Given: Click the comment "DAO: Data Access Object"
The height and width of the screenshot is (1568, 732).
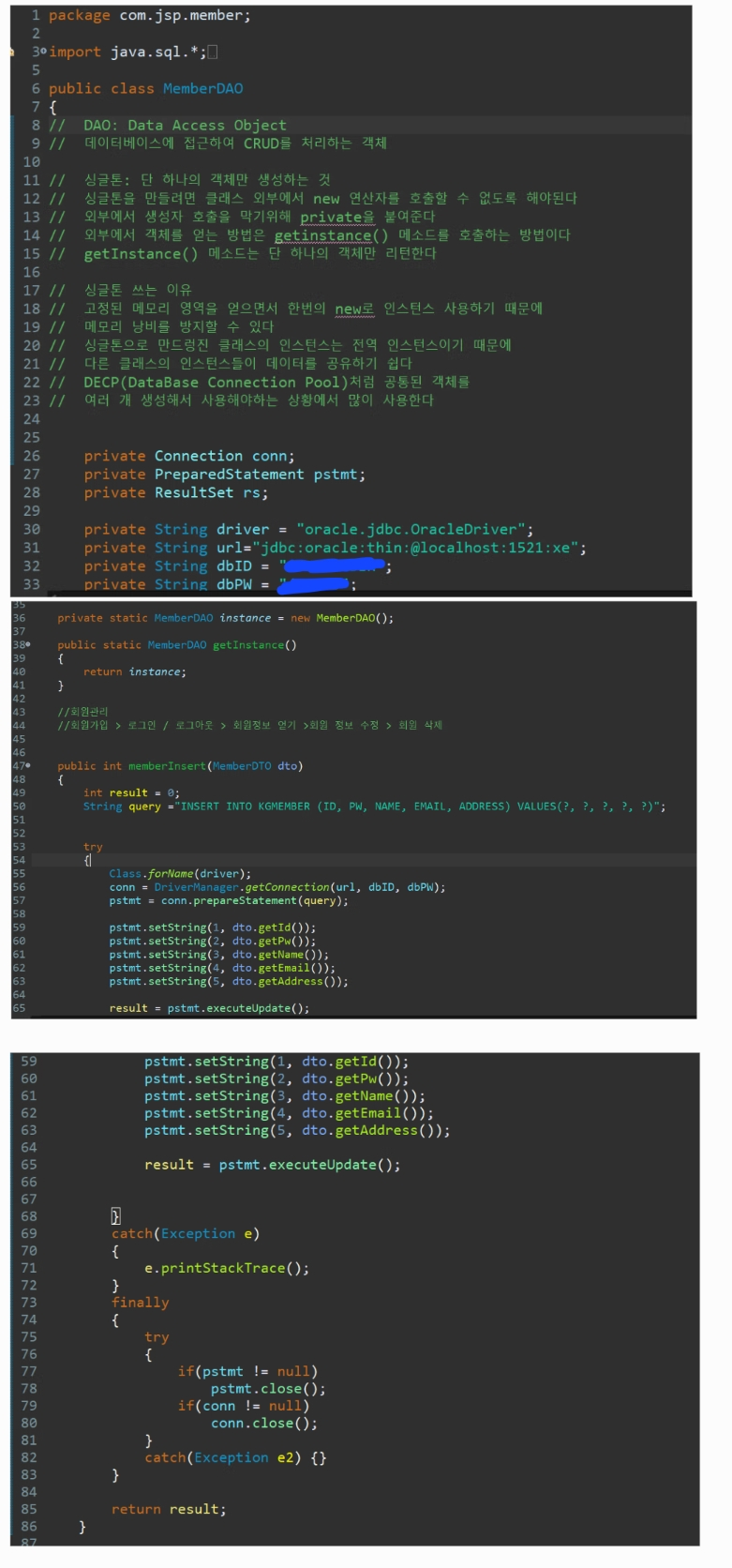Looking at the screenshot, I should (185, 125).
